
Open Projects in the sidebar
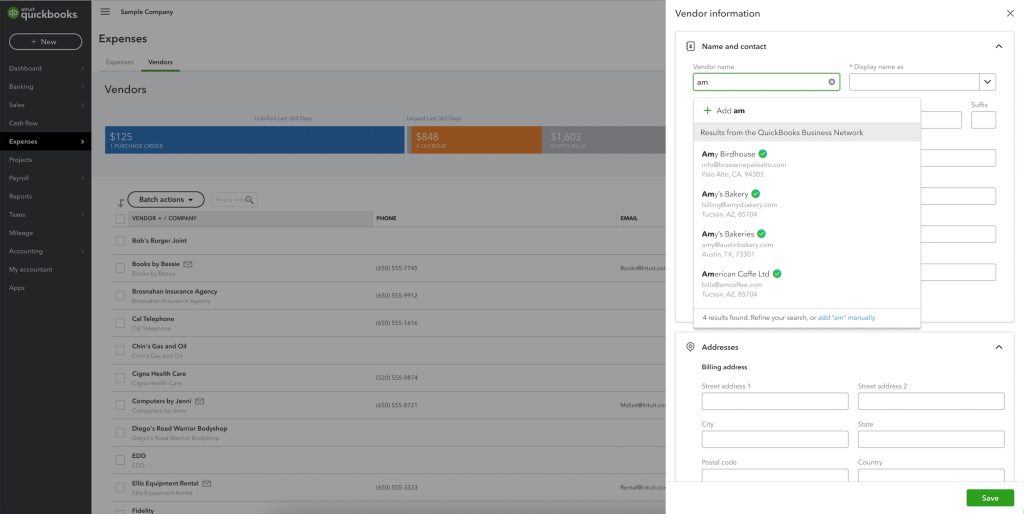[21, 160]
